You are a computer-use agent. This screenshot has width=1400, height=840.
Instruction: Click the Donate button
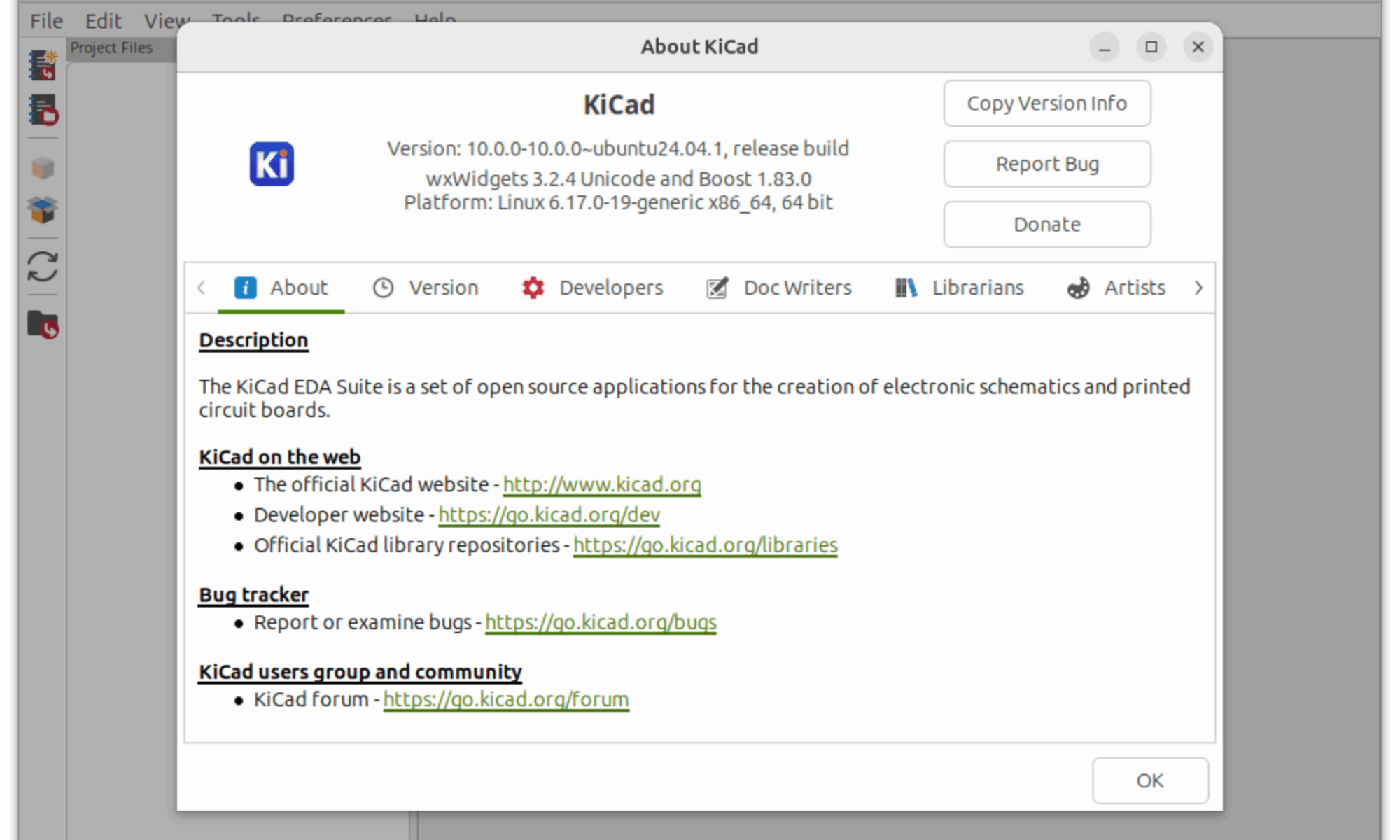point(1046,225)
